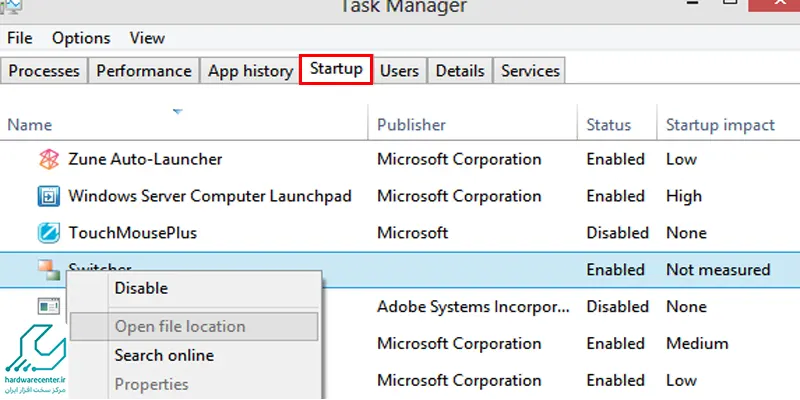
Task: Click Microsoft Corporation publisher for Zune Auto-Launcher
Action: (x=459, y=159)
